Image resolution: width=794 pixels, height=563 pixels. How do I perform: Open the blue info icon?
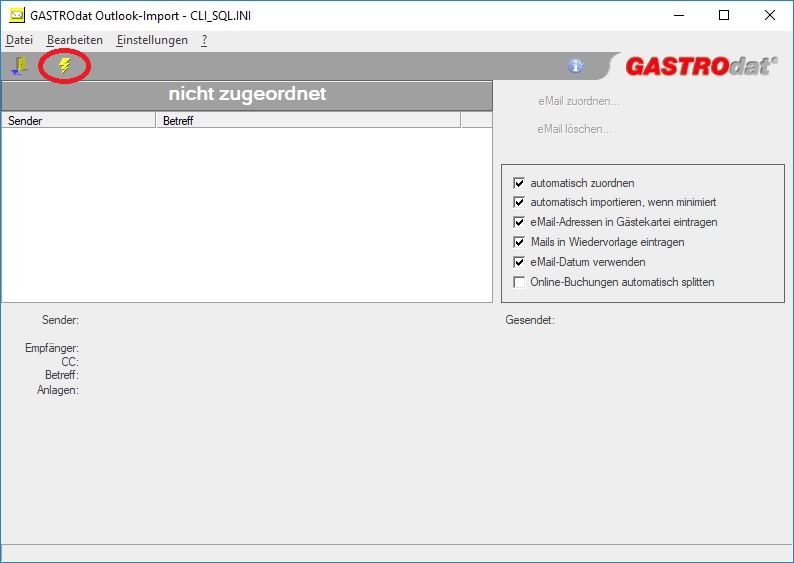pos(575,66)
